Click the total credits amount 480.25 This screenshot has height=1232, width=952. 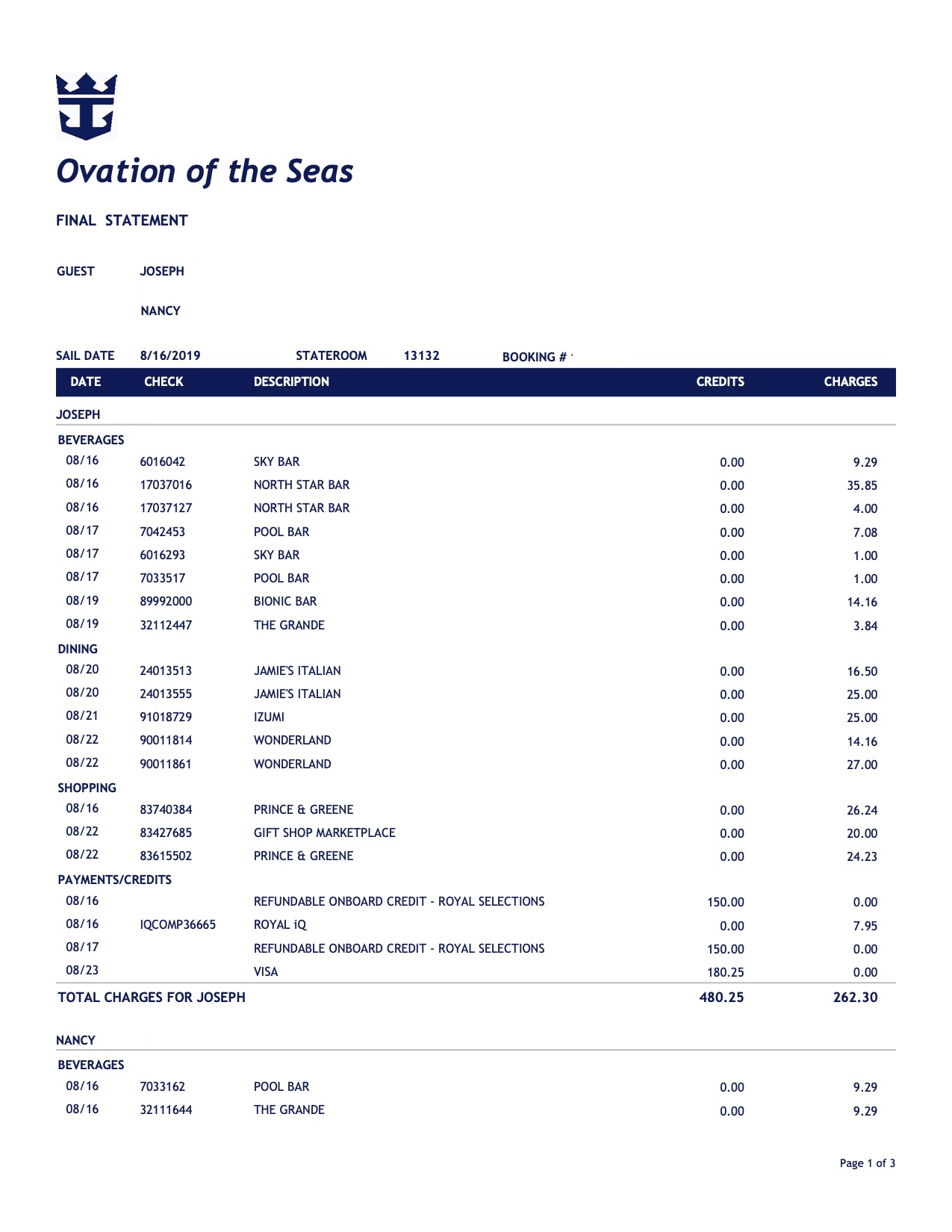click(x=721, y=997)
